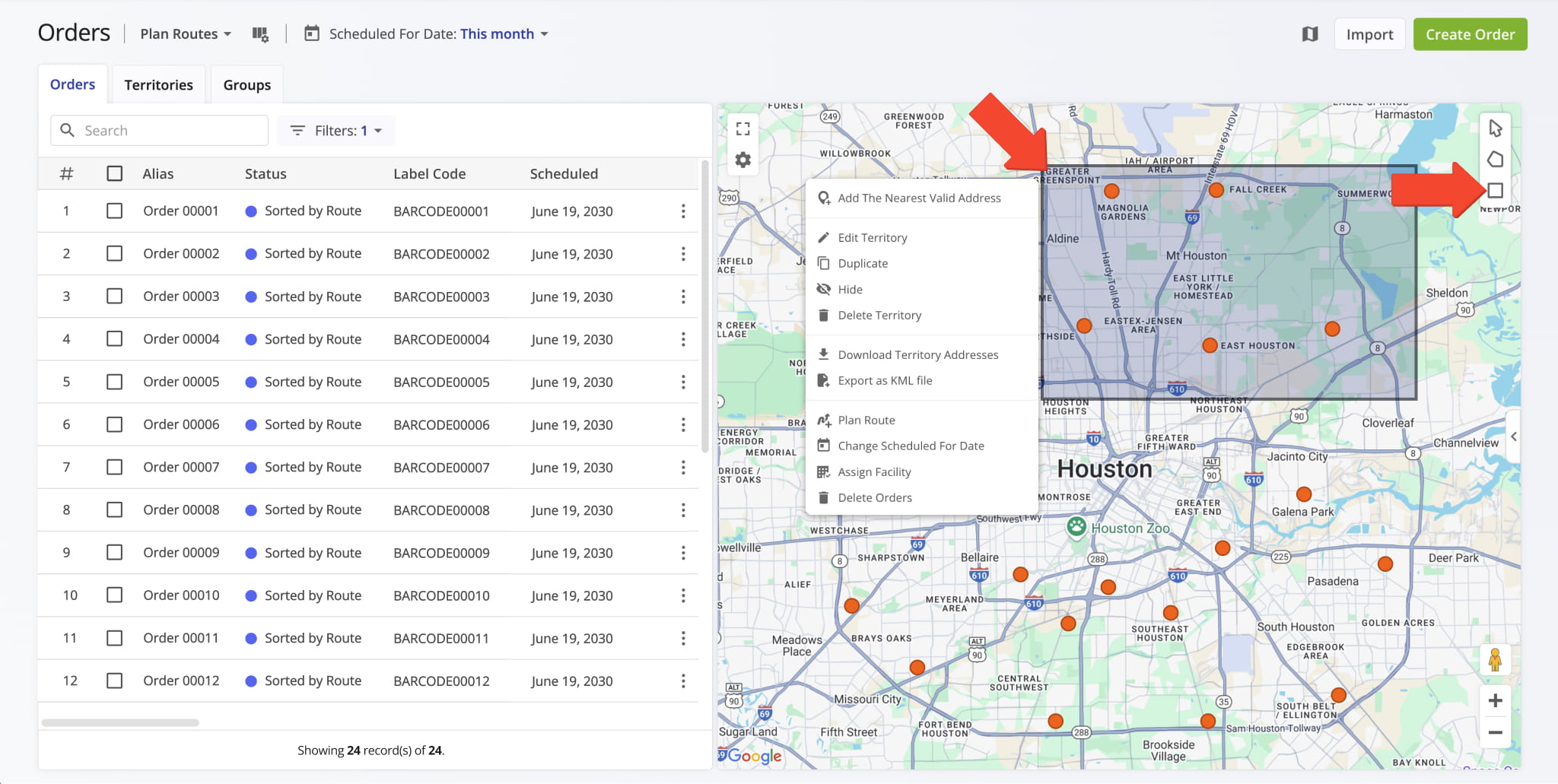Check the box for Order 00012
This screenshot has width=1558, height=784.
114,681
